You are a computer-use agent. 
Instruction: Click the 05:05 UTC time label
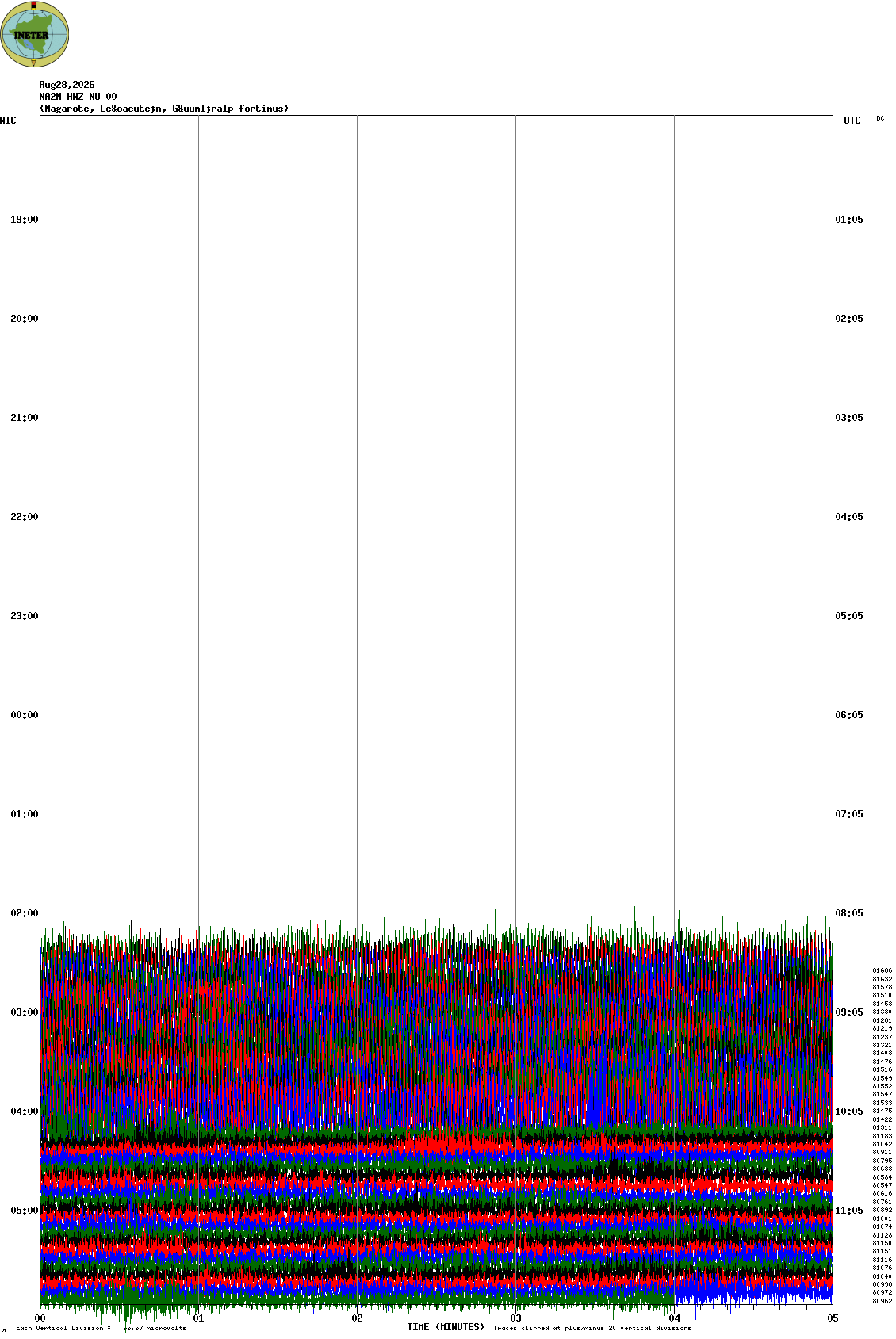[x=849, y=616]
